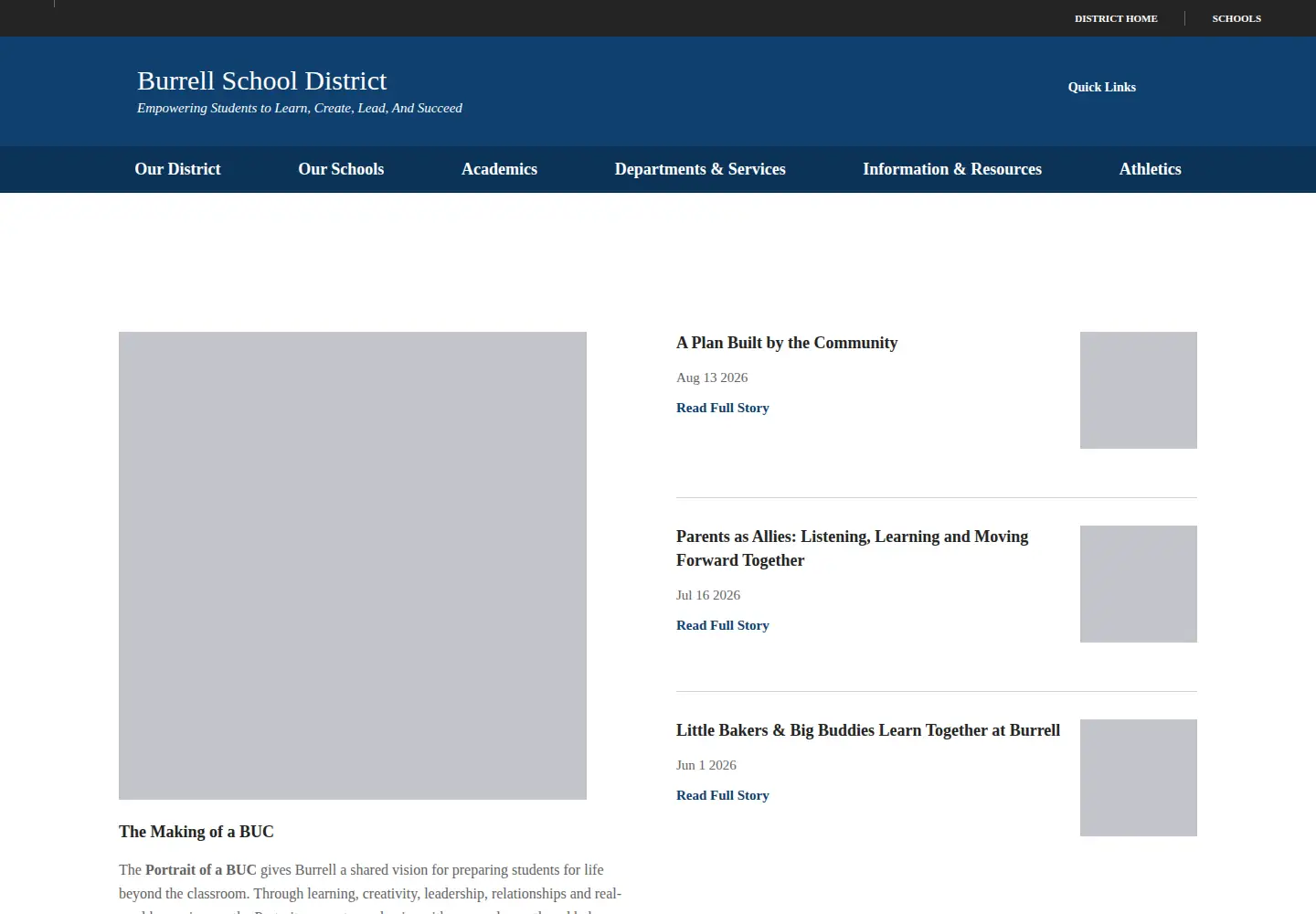
Task: Click the large featured story image
Action: click(353, 566)
